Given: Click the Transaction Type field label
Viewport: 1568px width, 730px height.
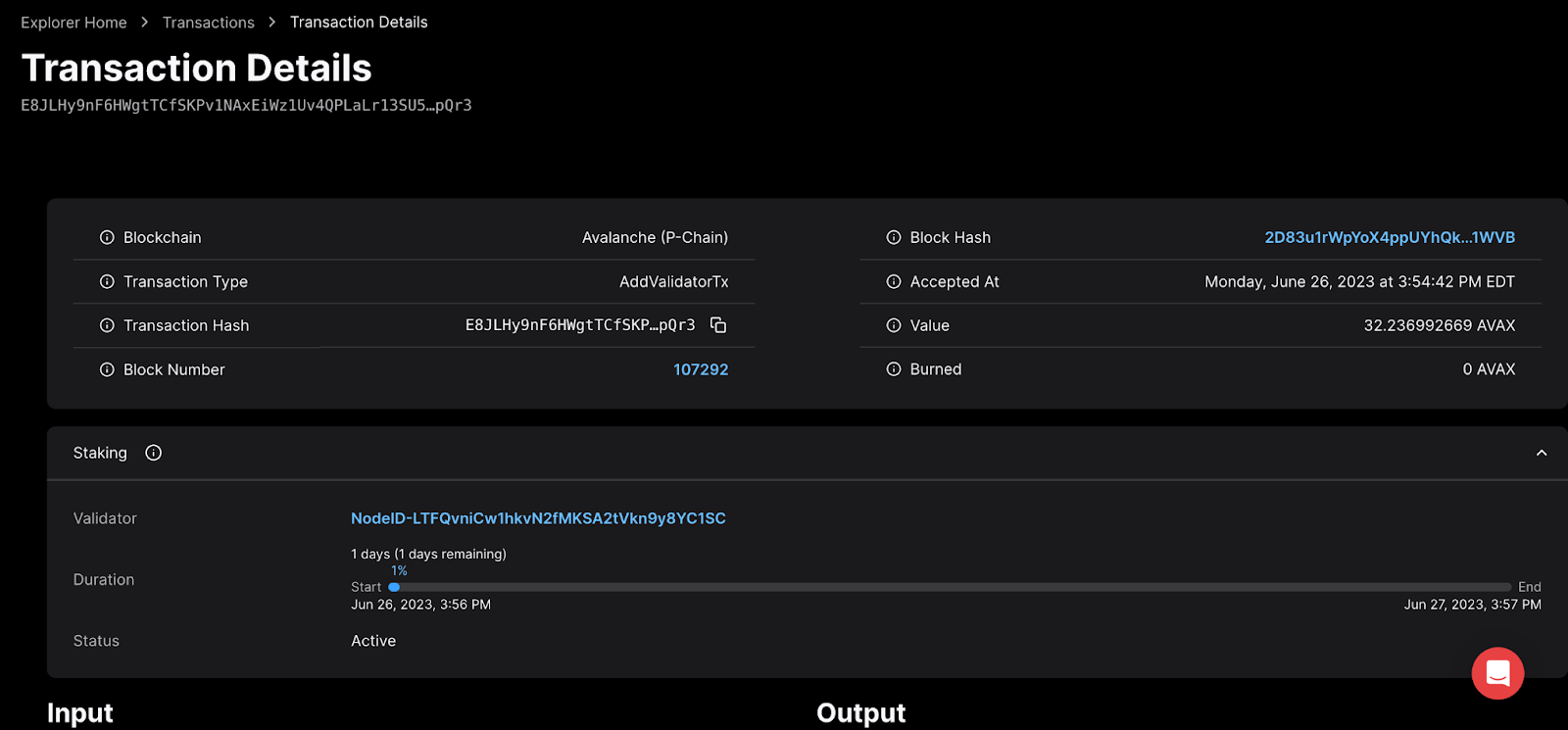Looking at the screenshot, I should (185, 281).
